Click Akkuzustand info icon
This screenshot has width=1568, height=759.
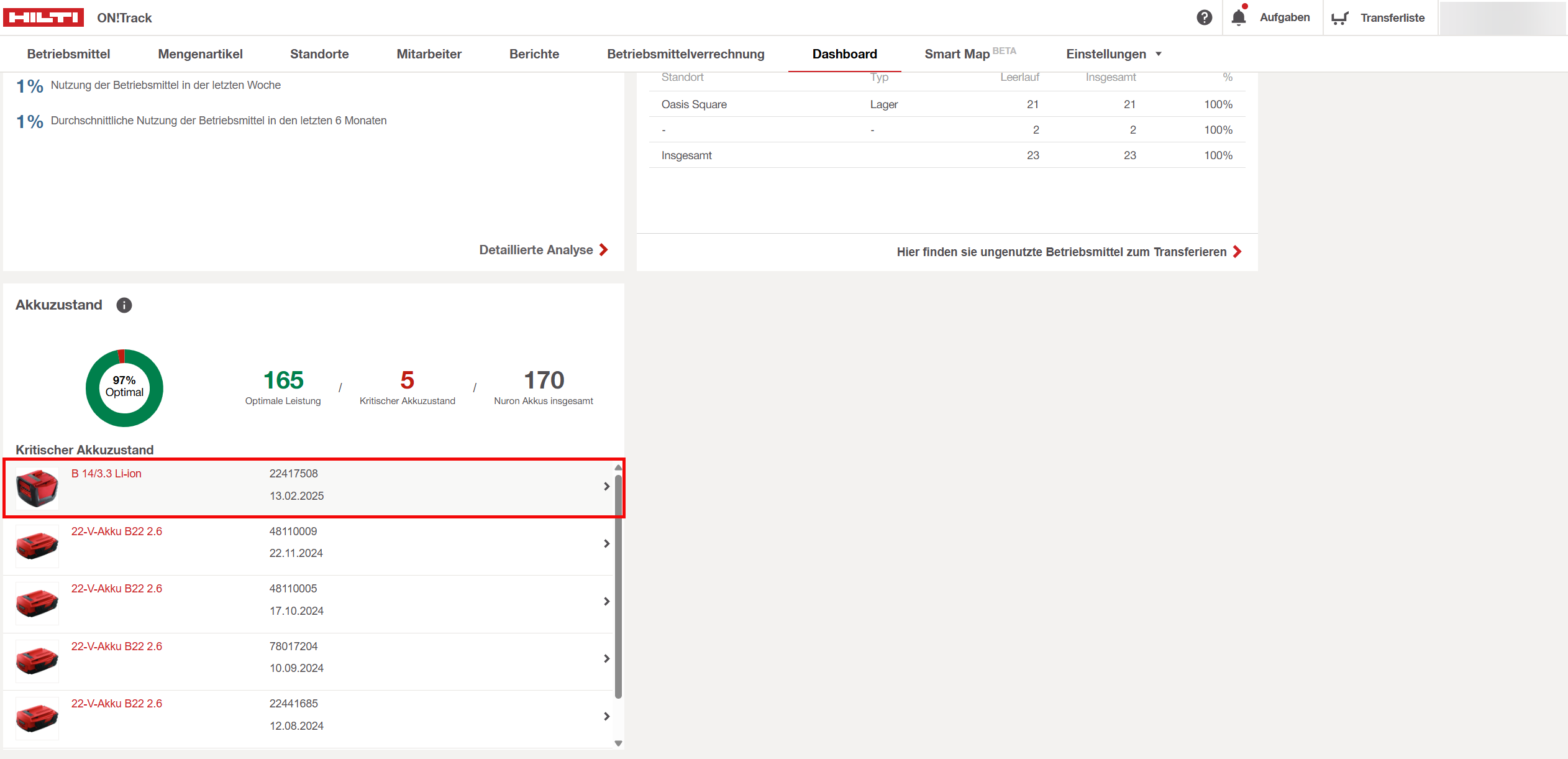(124, 305)
